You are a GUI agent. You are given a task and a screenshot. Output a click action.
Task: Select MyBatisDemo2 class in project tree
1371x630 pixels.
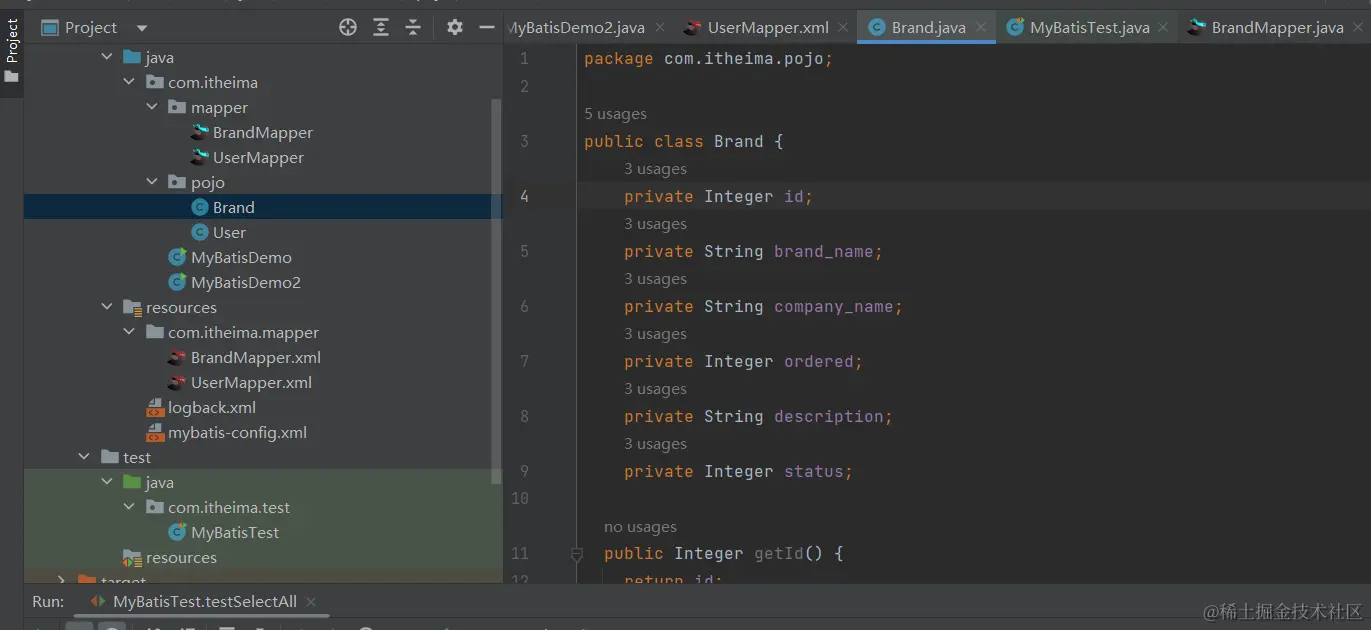[246, 283]
